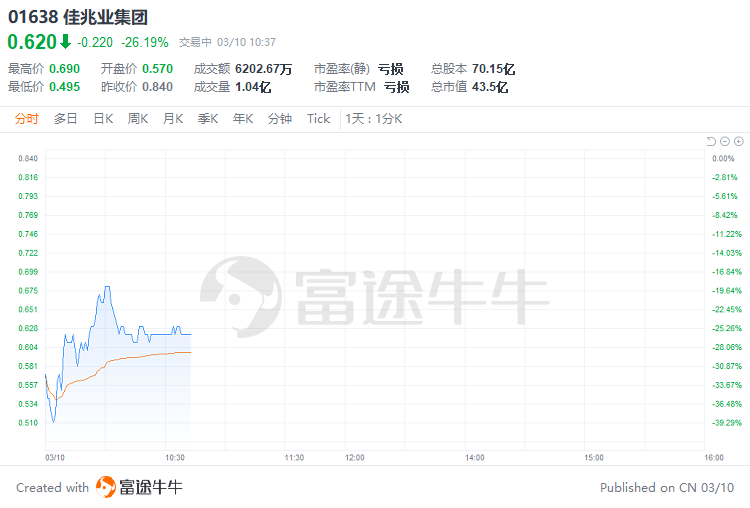
Task: Click the 开盘价 value 0.570
Action: click(x=157, y=69)
